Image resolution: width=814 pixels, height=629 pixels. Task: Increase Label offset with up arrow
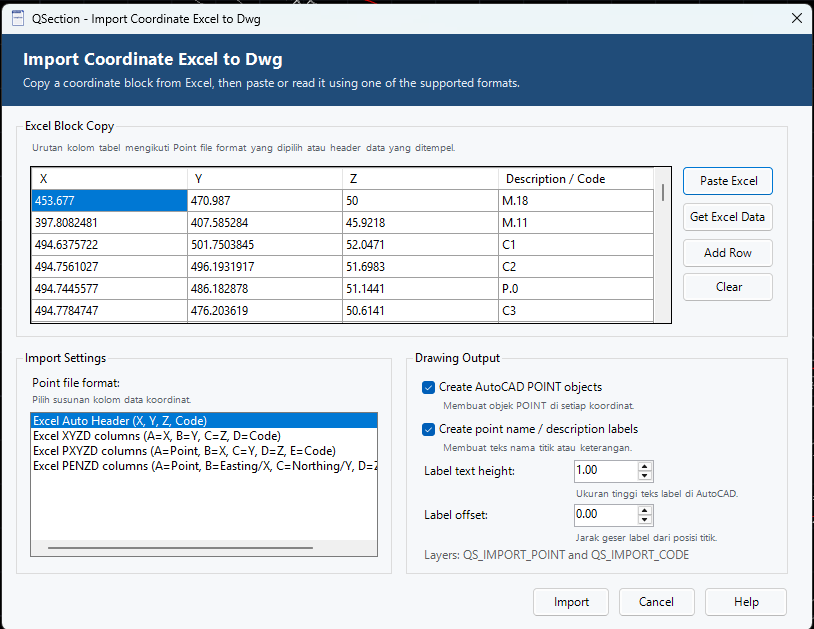tap(644, 511)
